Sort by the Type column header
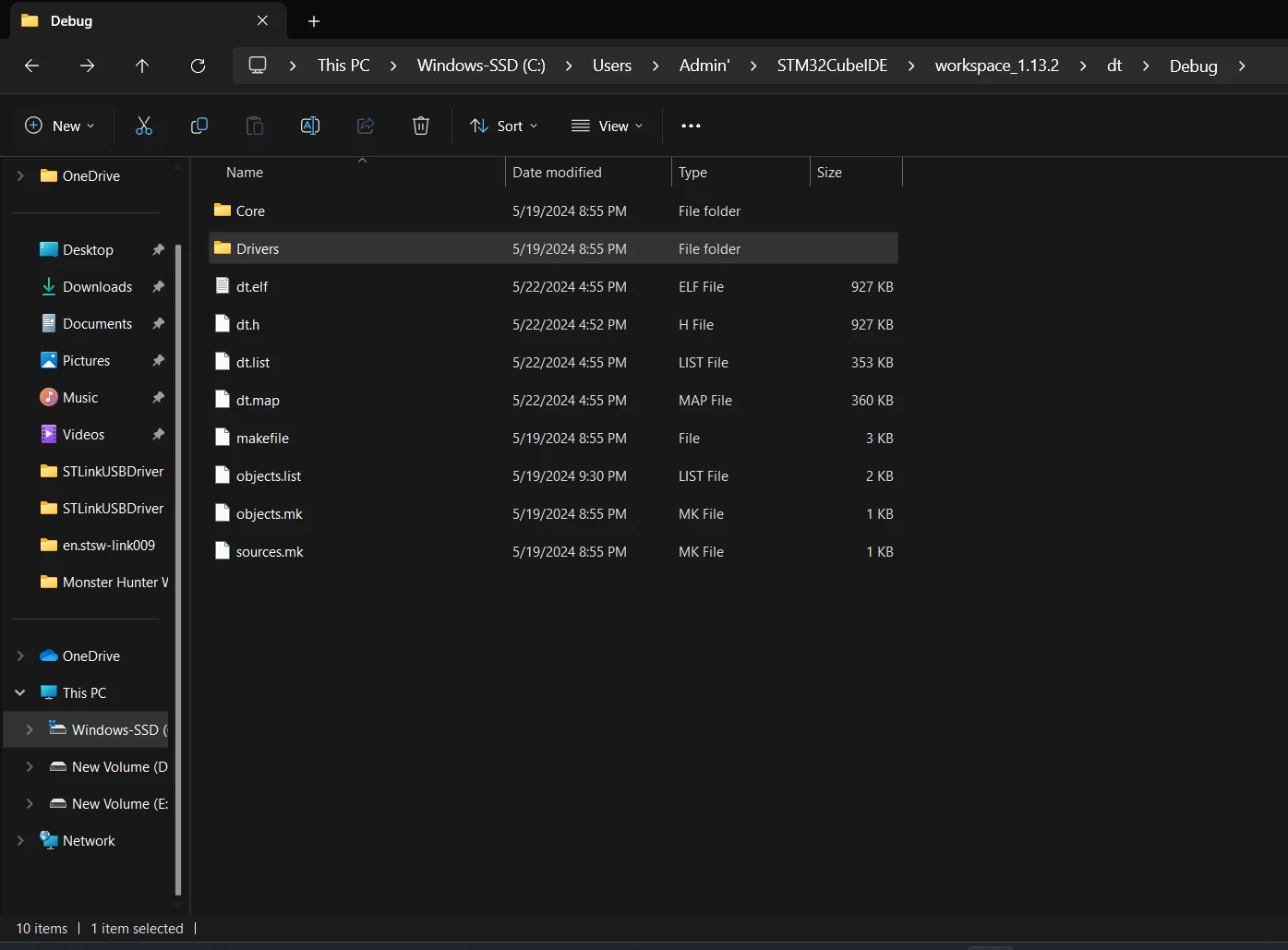The image size is (1288, 950). (x=692, y=173)
